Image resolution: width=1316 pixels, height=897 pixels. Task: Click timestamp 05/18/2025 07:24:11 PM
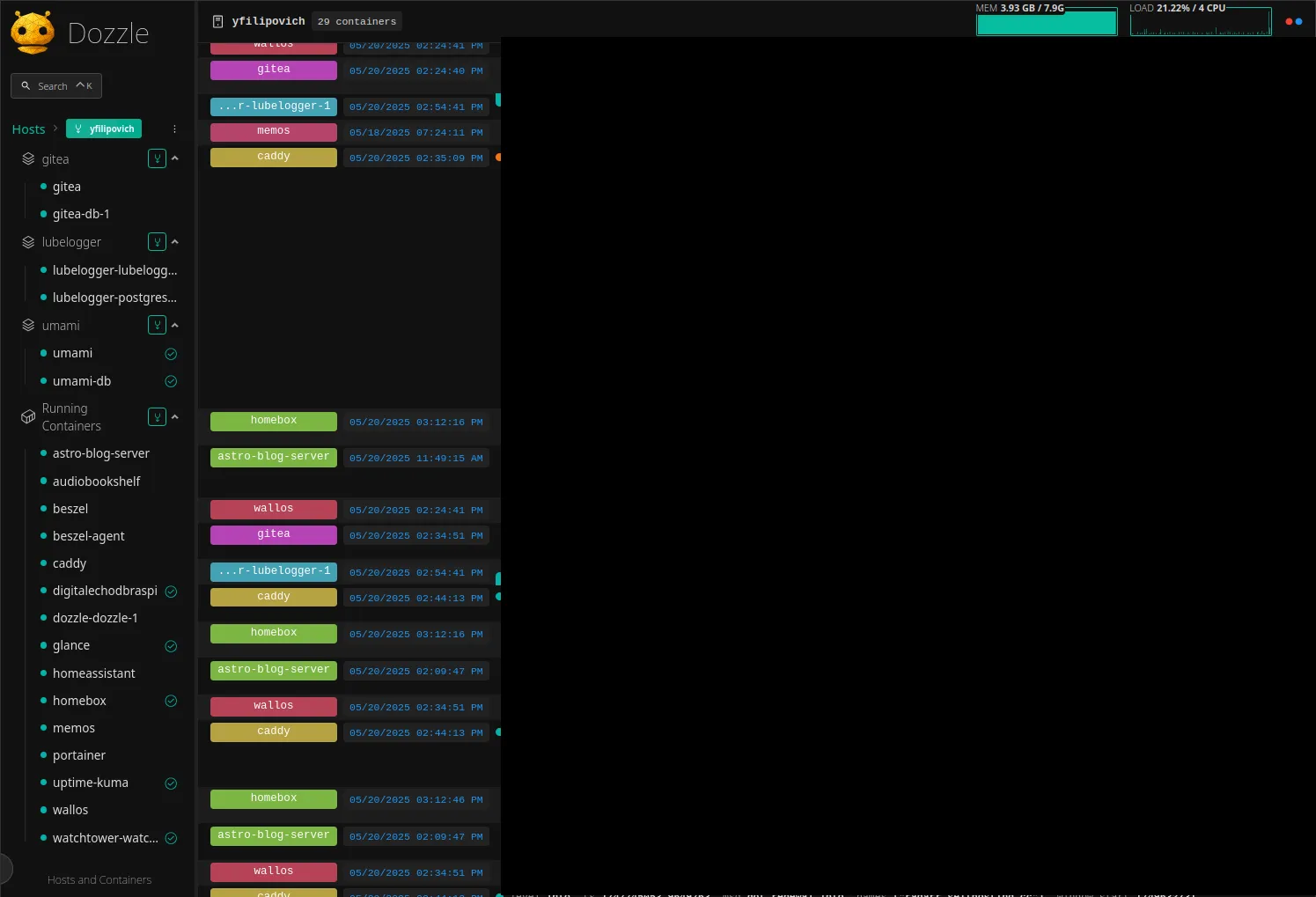[415, 133]
